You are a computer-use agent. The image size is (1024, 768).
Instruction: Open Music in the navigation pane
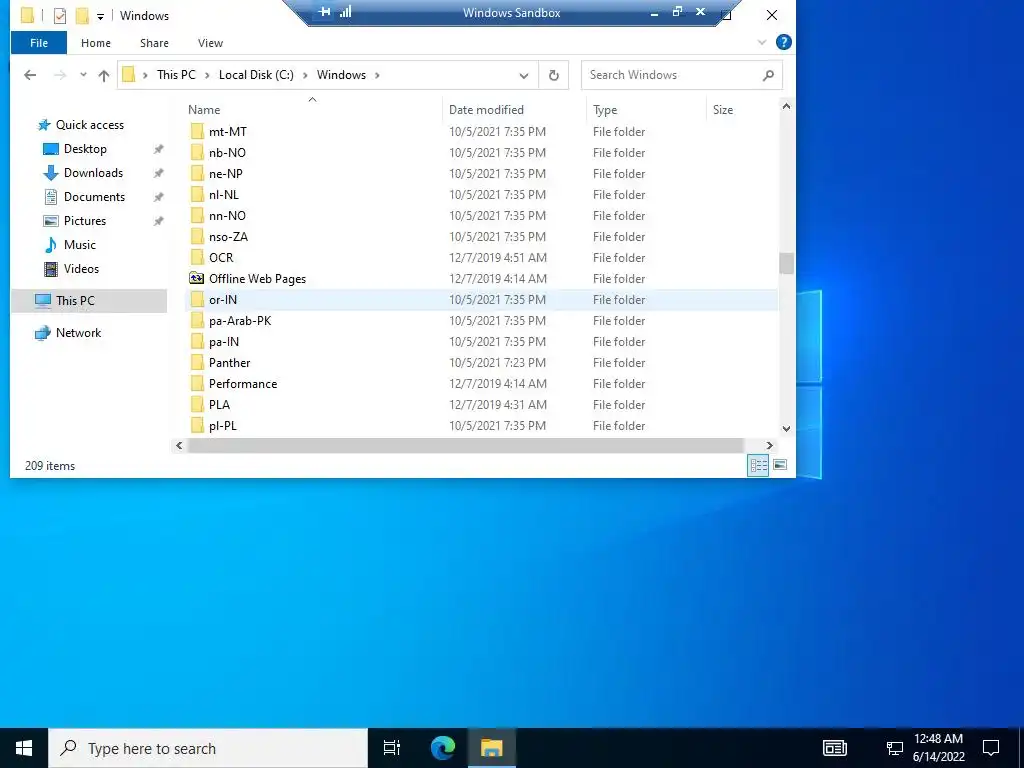click(x=80, y=245)
